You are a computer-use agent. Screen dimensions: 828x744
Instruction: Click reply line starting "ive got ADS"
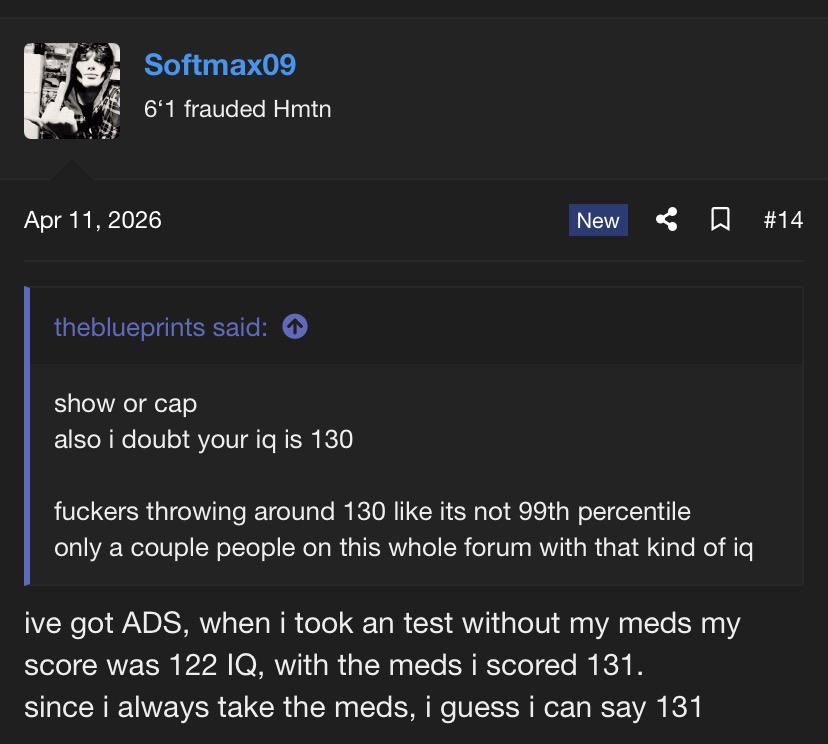(382, 625)
